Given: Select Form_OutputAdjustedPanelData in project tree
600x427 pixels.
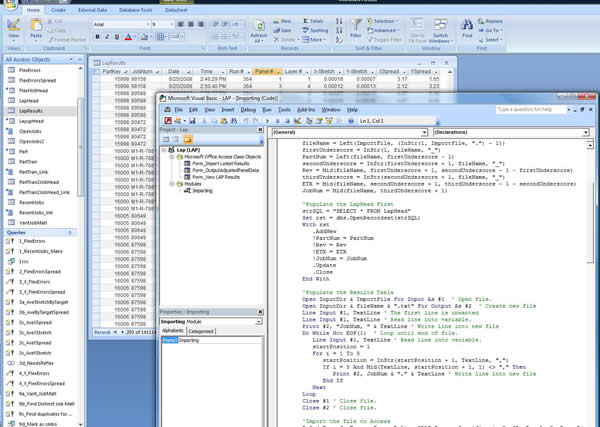Looking at the screenshot, I should coord(225,170).
